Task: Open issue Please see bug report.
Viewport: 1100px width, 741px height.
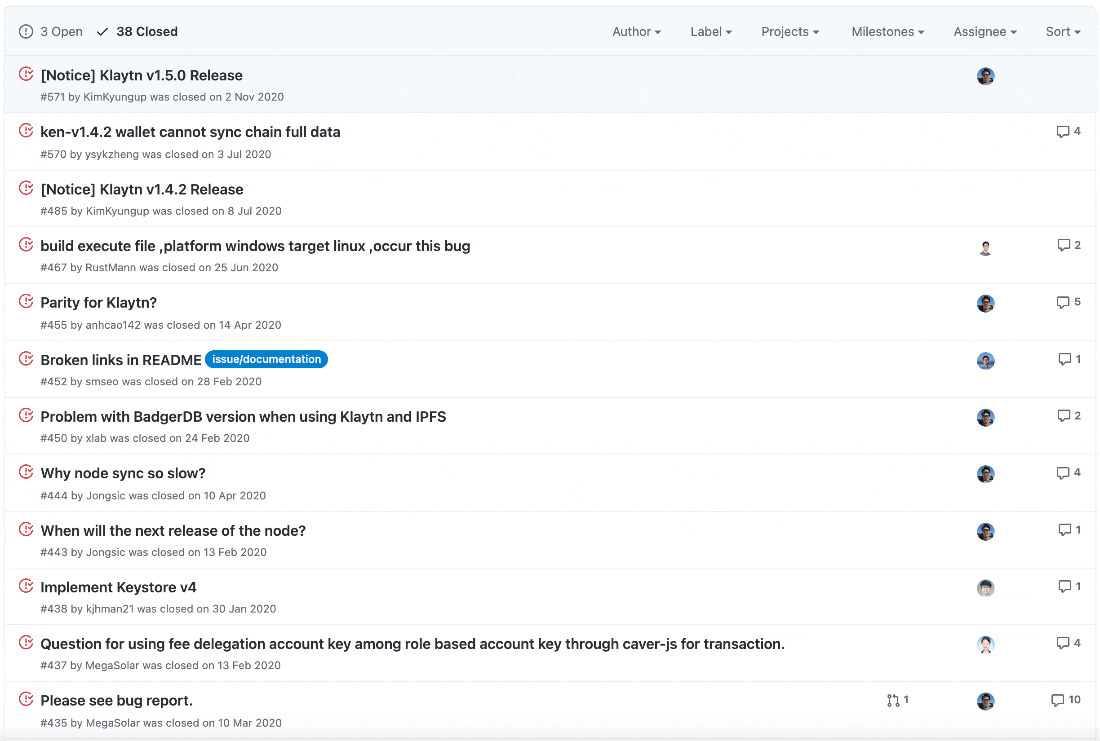Action: (x=116, y=700)
